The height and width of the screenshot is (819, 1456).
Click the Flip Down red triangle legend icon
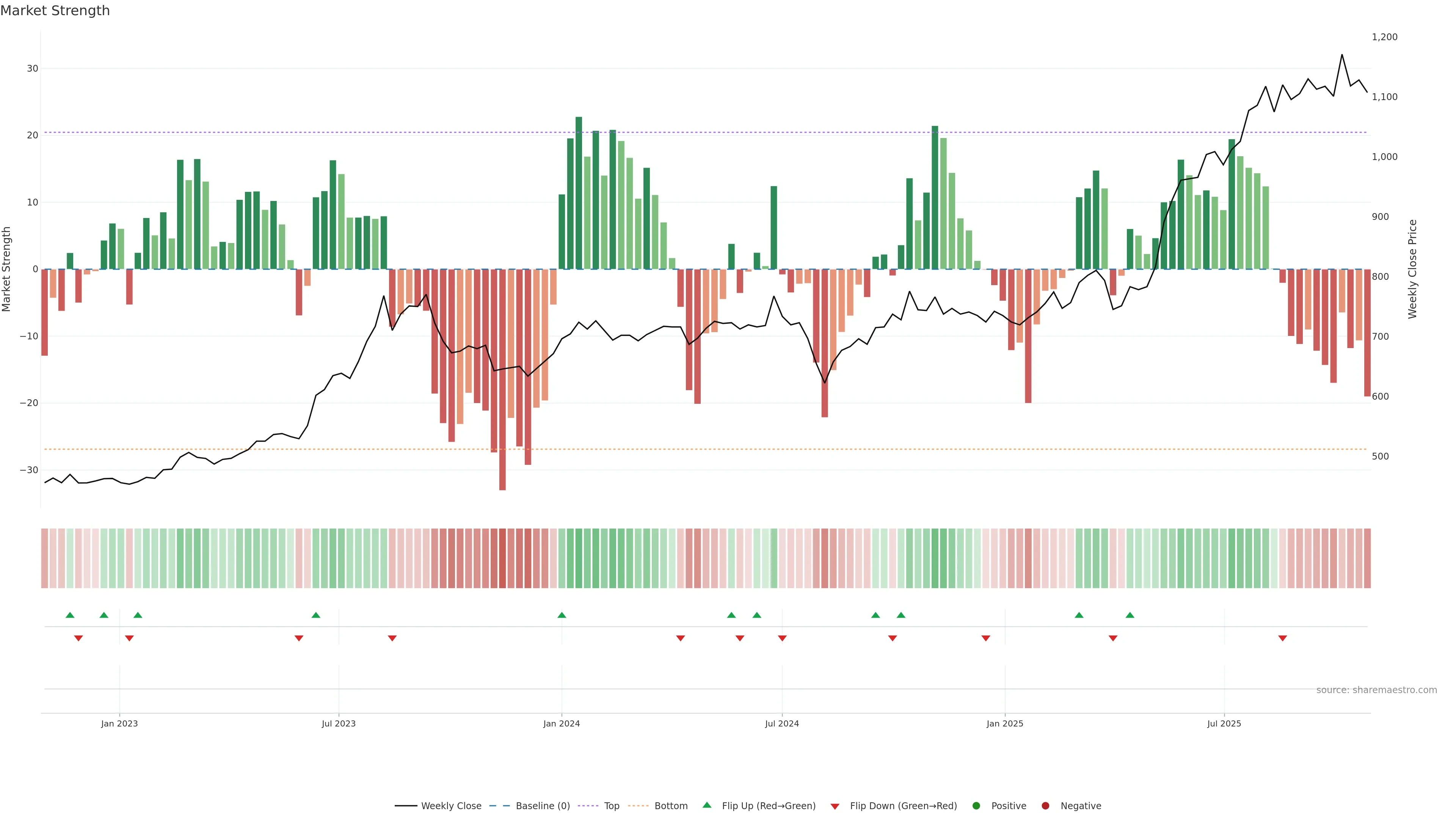point(835,806)
